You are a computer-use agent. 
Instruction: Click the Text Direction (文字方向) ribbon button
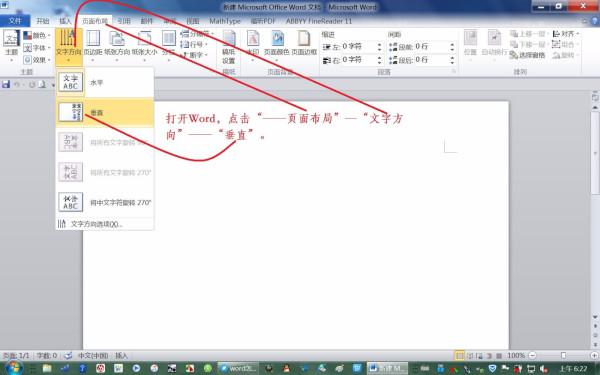tap(68, 46)
